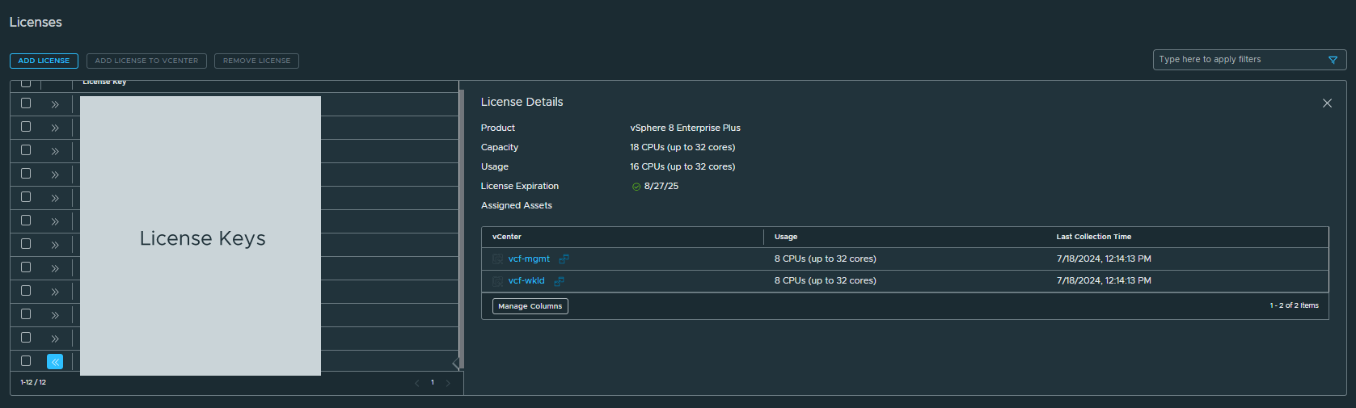The image size is (1356, 408).
Task: Click the green license expiration status icon
Action: point(636,187)
